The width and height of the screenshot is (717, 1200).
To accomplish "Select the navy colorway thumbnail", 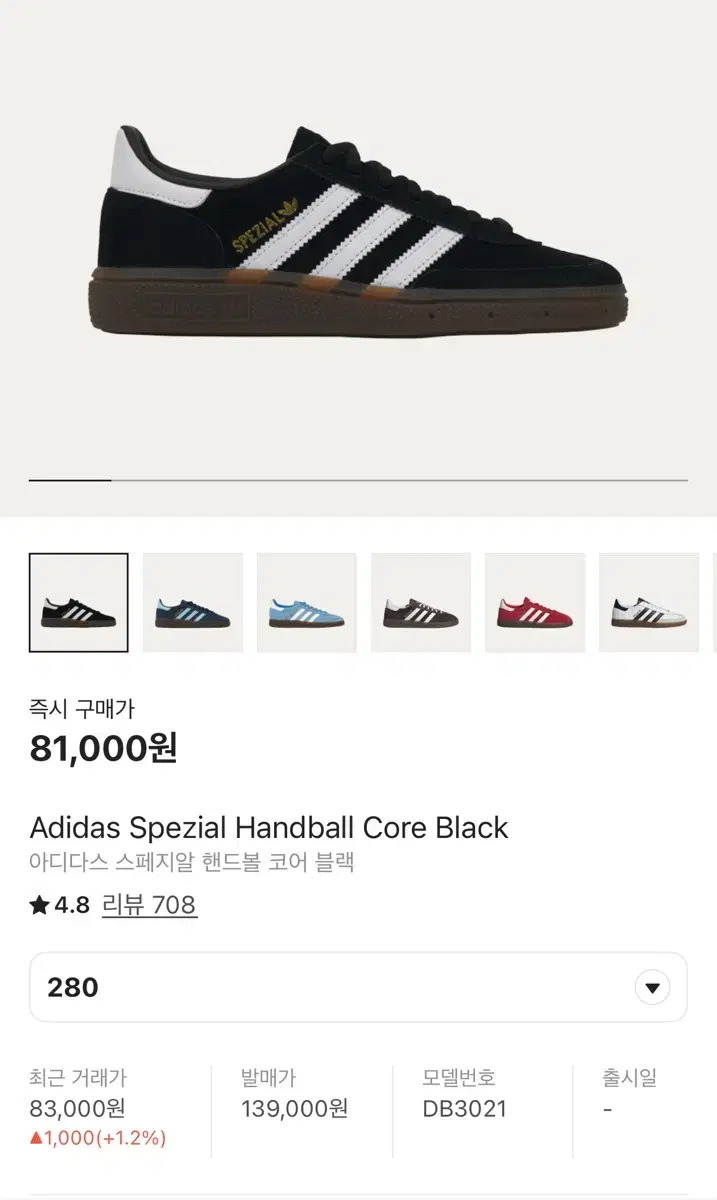I will (192, 602).
